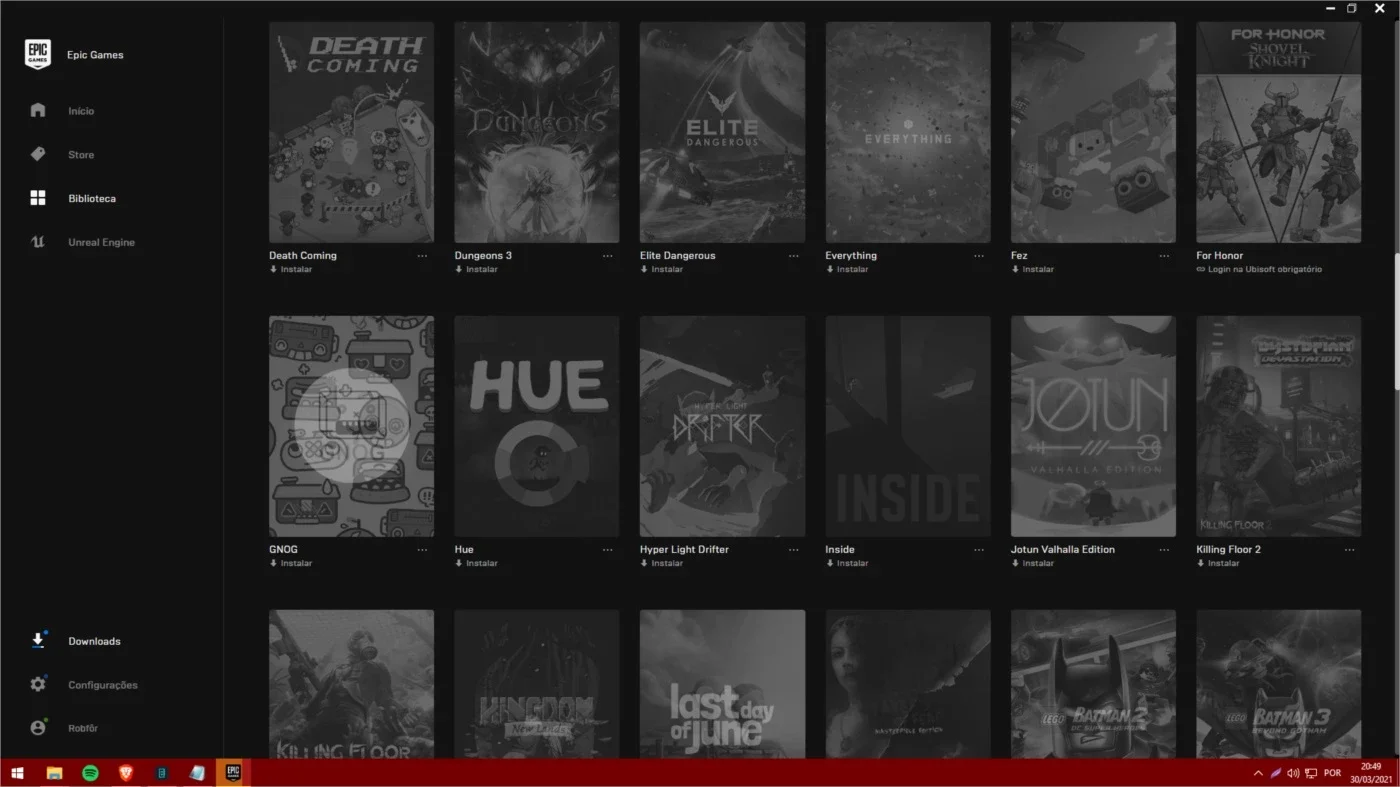This screenshot has width=1400, height=787.
Task: Select the Death Coming cover art
Action: coord(351,132)
